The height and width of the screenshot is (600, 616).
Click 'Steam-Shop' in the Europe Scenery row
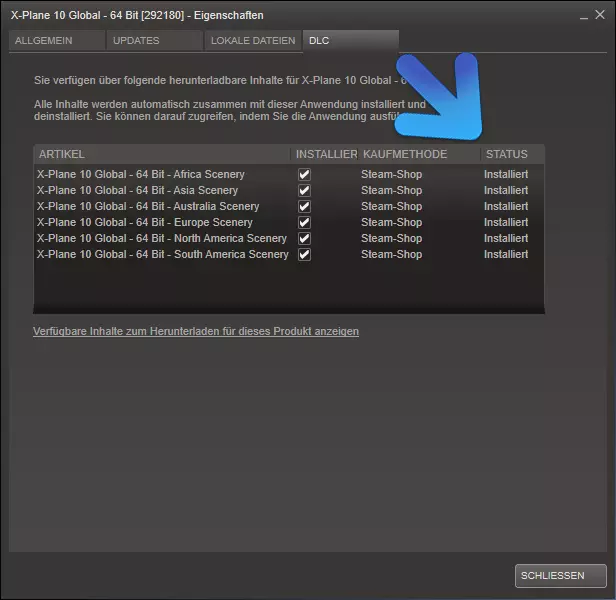pos(392,222)
